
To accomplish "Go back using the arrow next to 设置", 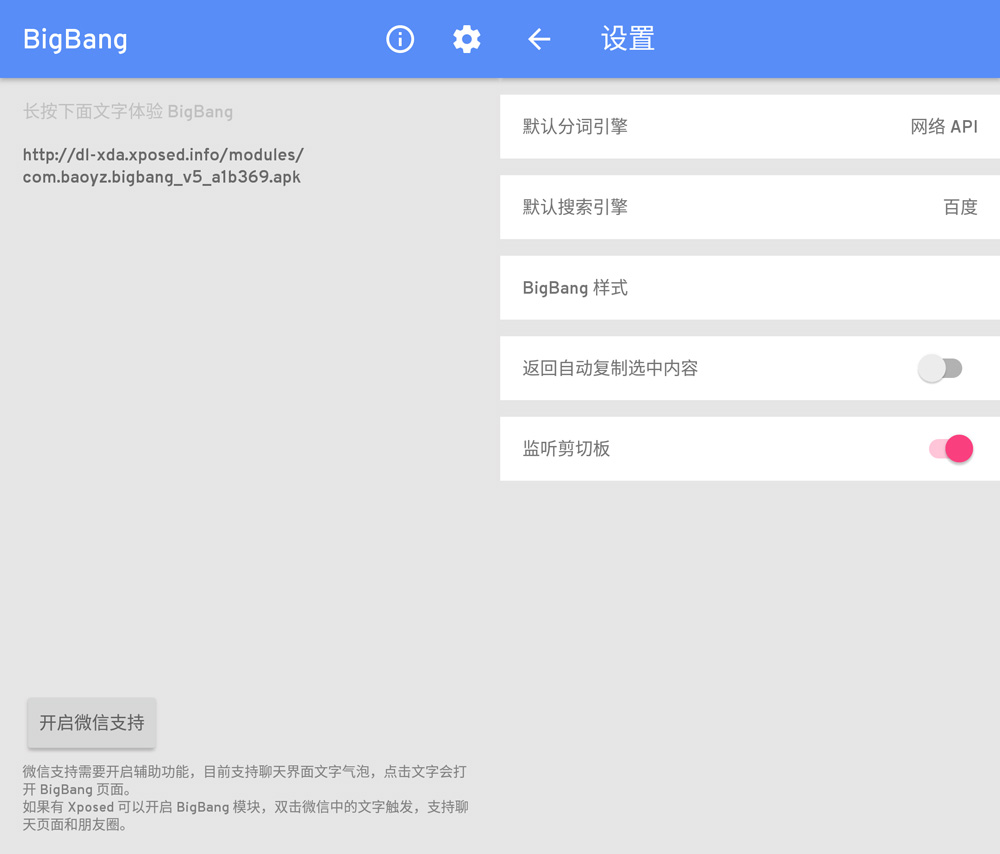I will pos(539,40).
